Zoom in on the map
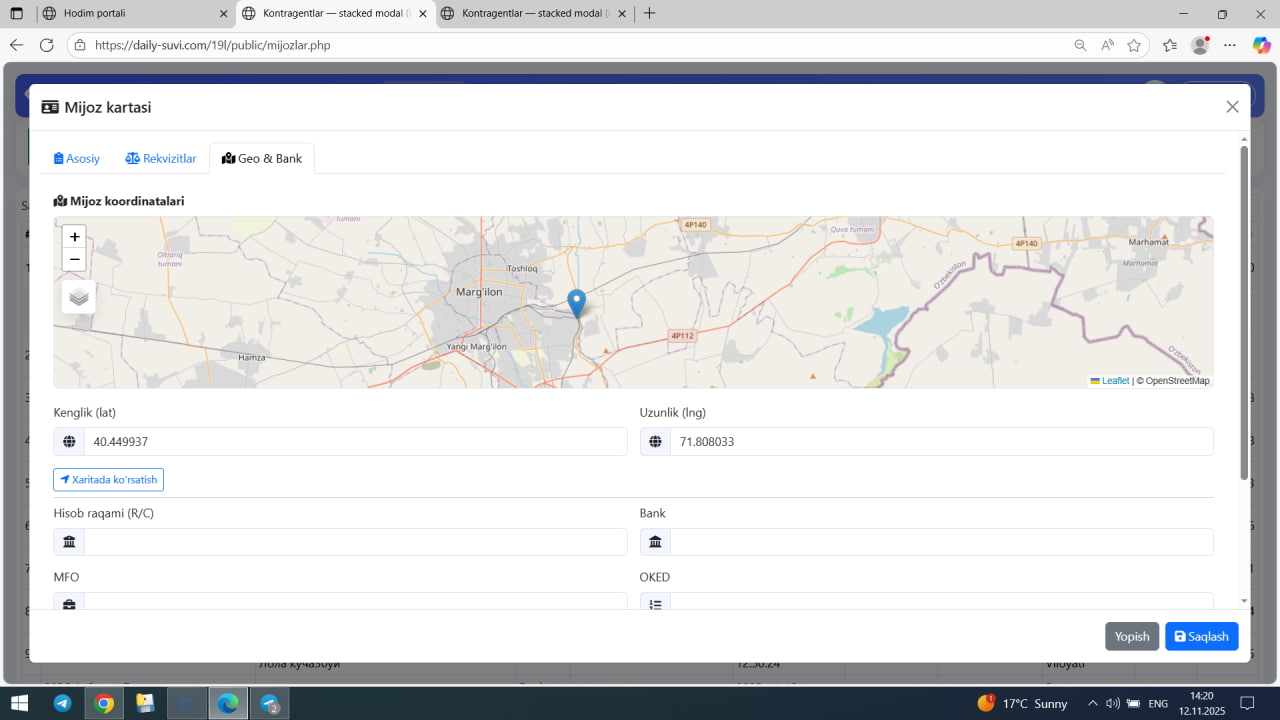This screenshot has width=1280, height=720. click(74, 237)
